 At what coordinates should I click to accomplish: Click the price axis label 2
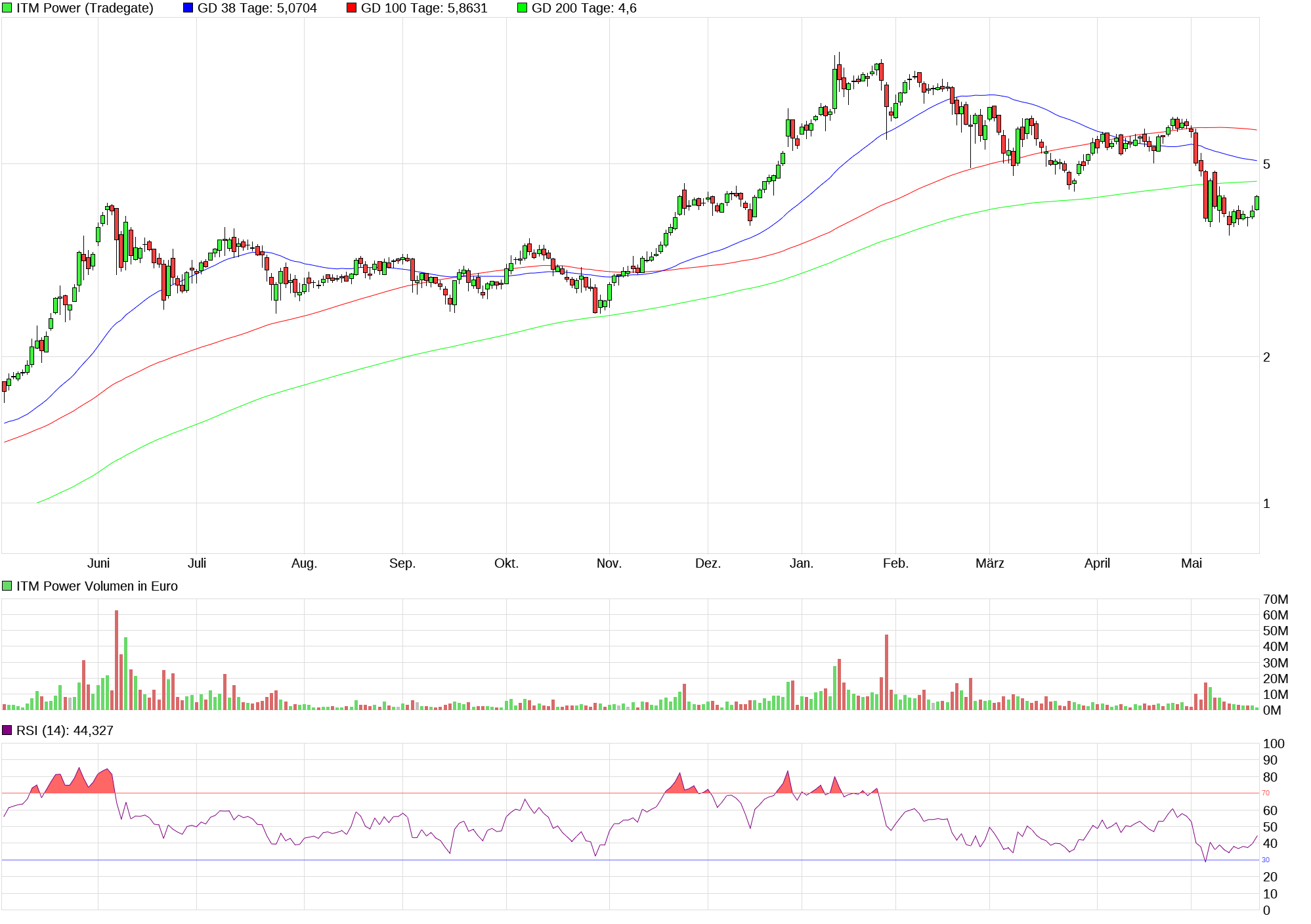tap(1266, 357)
